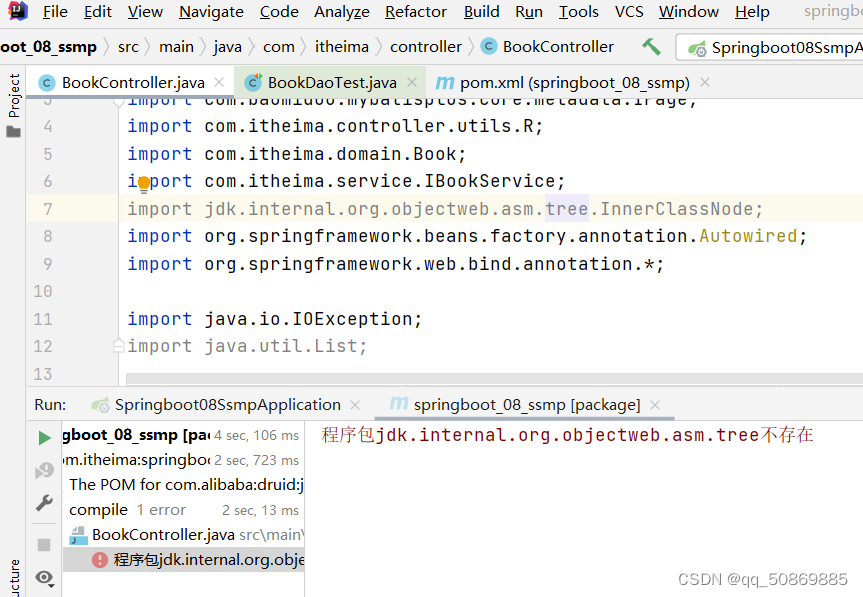Click the rerun failed/incremental icon below Run
The height and width of the screenshot is (597, 863).
[45, 470]
